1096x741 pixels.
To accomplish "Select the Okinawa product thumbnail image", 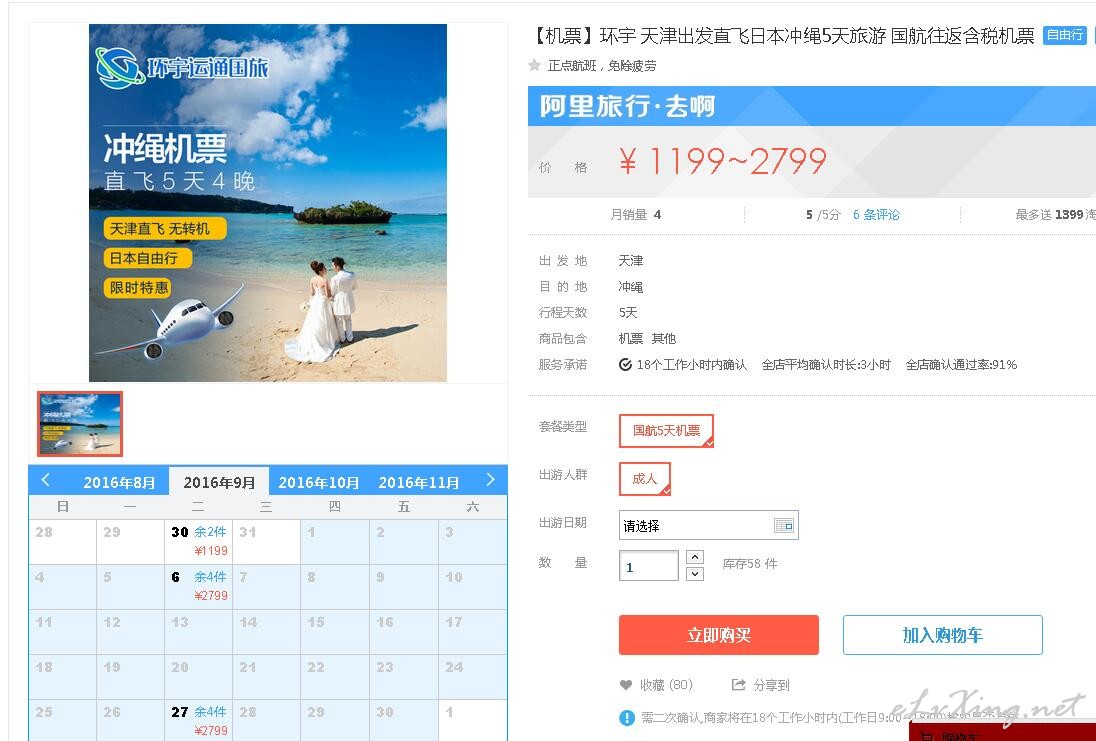I will (80, 424).
